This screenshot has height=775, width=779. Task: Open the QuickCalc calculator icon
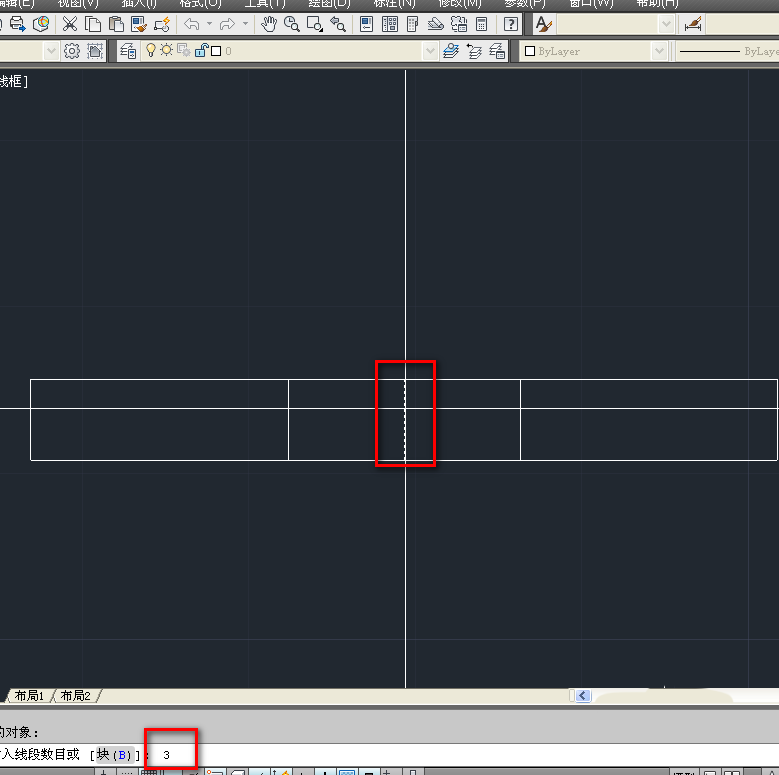[481, 23]
